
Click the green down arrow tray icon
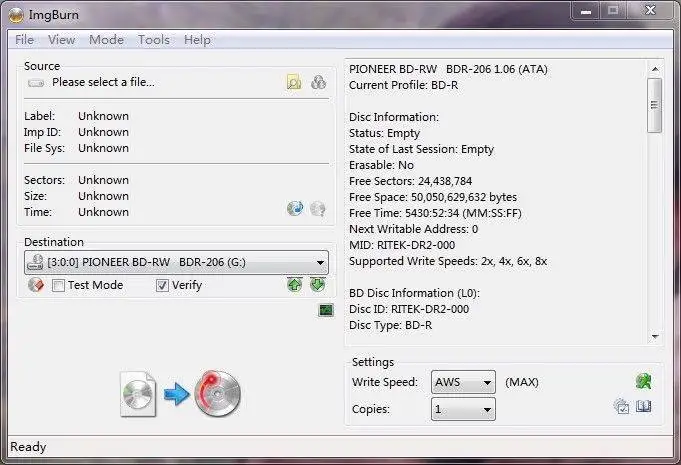[317, 285]
